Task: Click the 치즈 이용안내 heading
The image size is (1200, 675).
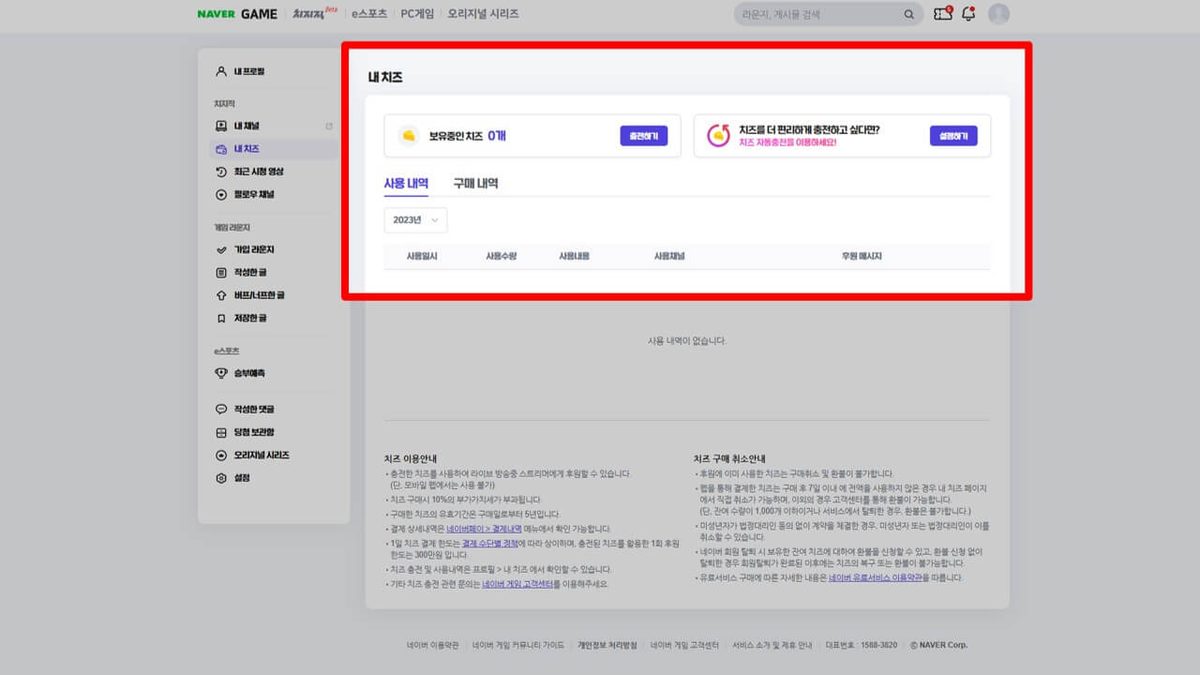Action: pos(410,458)
